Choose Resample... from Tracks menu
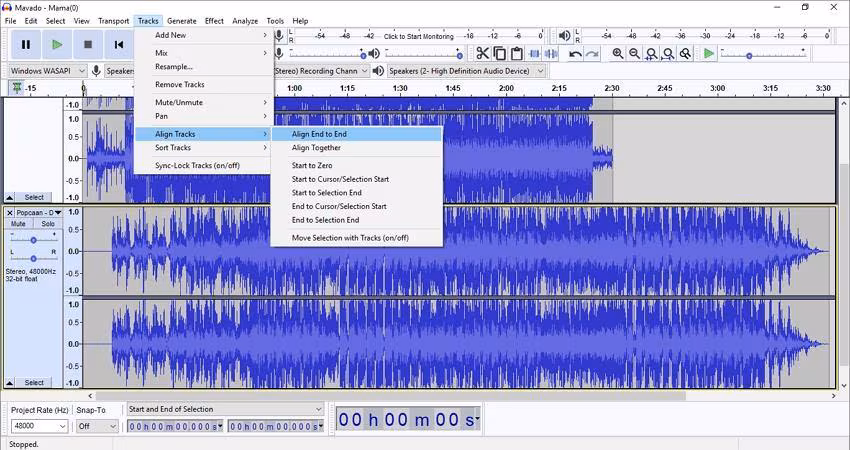 (x=203, y=67)
